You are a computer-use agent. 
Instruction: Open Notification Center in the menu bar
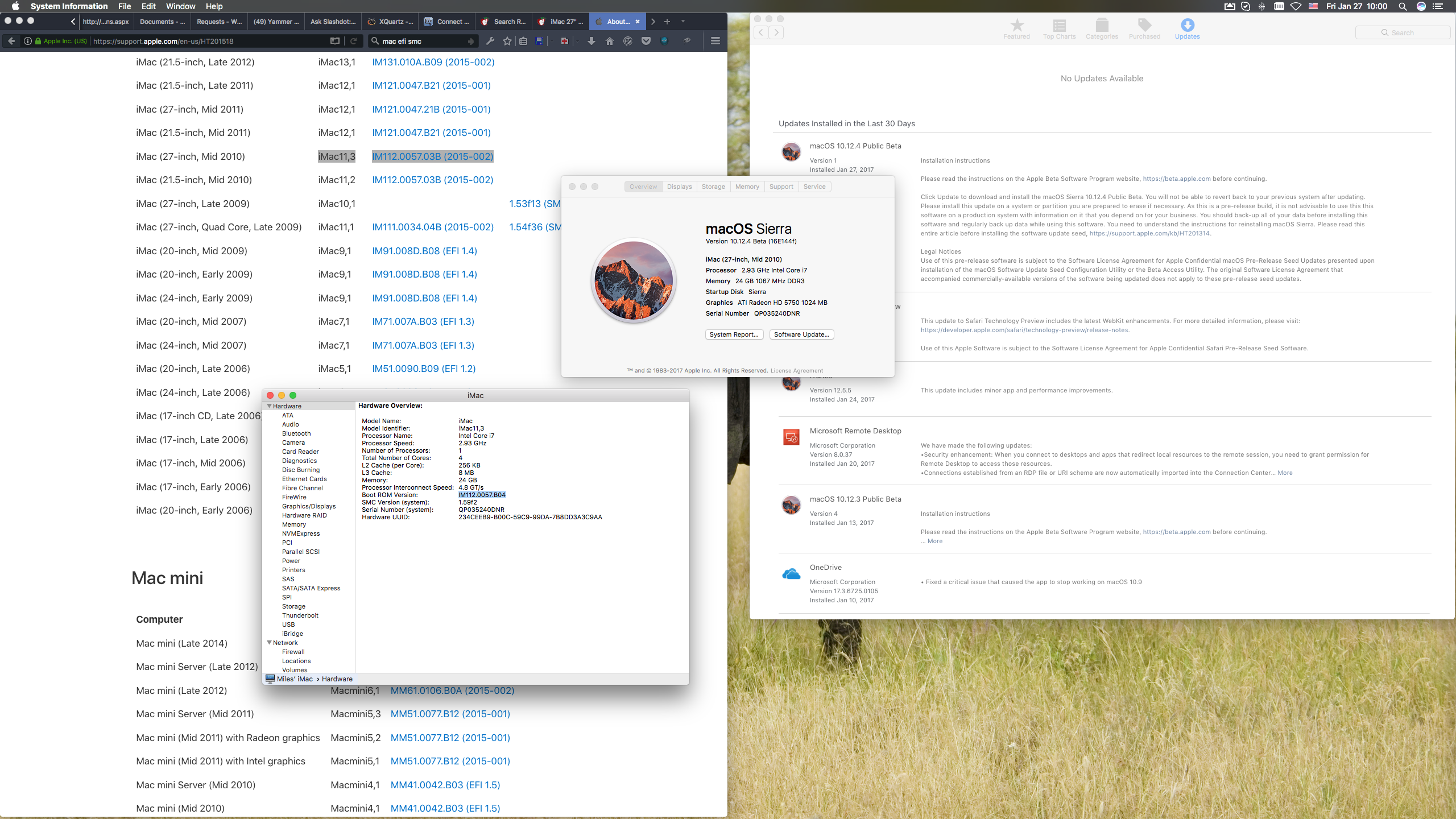(1438, 6)
